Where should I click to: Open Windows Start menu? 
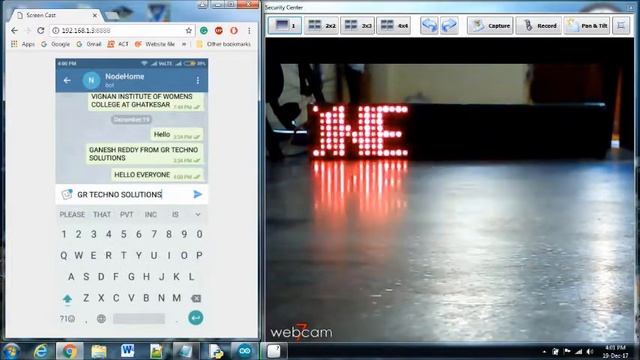tap(11, 351)
